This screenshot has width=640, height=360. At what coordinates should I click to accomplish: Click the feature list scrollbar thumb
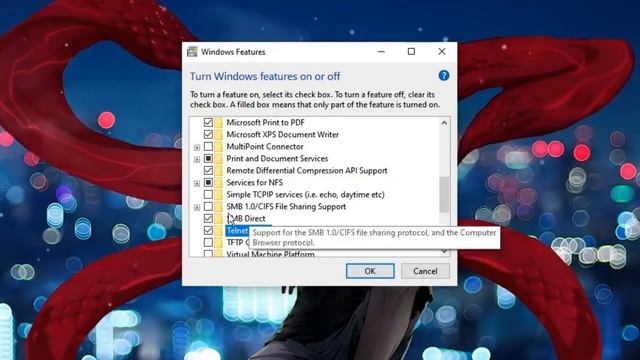(444, 195)
